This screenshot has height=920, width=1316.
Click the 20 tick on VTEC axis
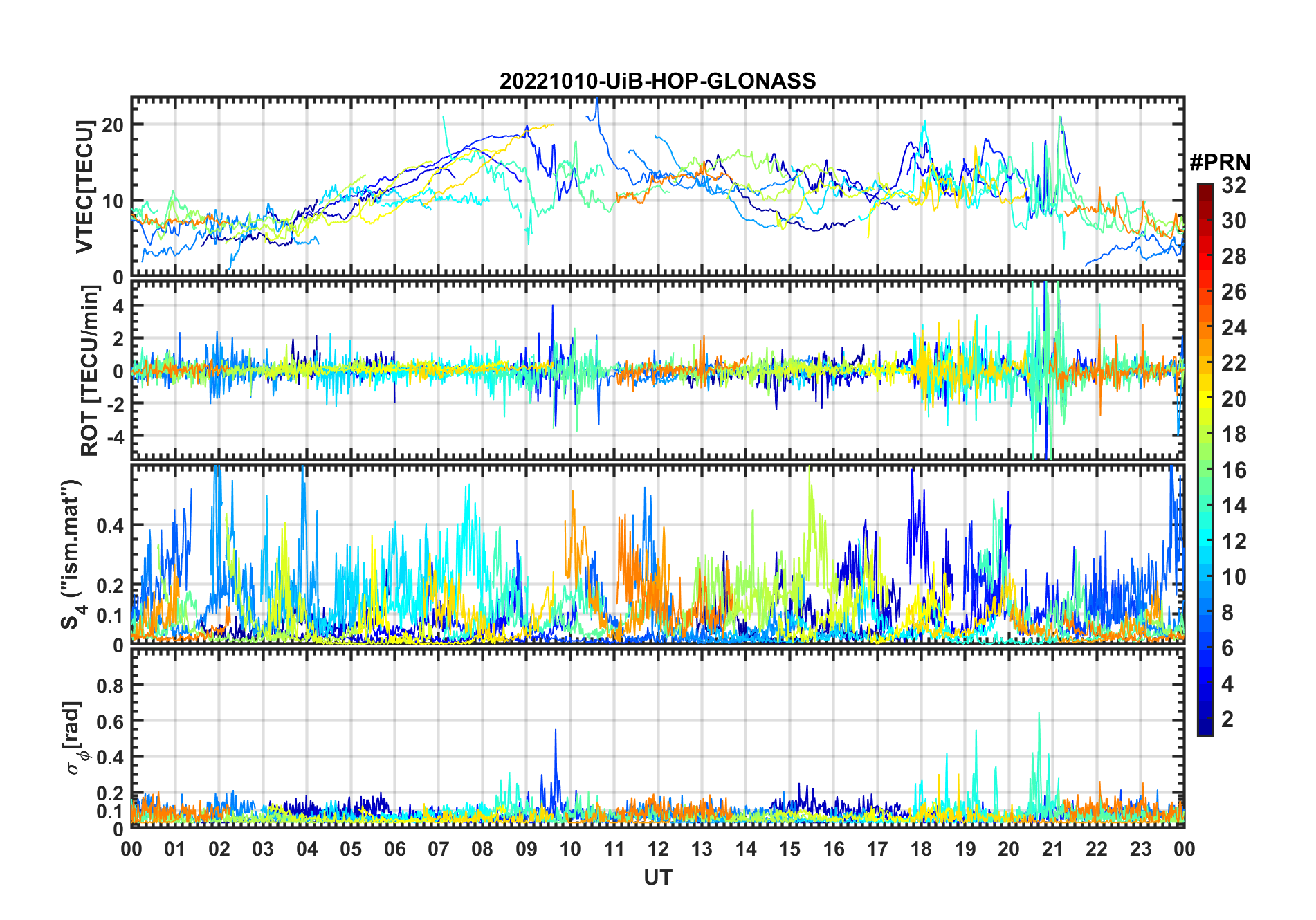(x=113, y=125)
